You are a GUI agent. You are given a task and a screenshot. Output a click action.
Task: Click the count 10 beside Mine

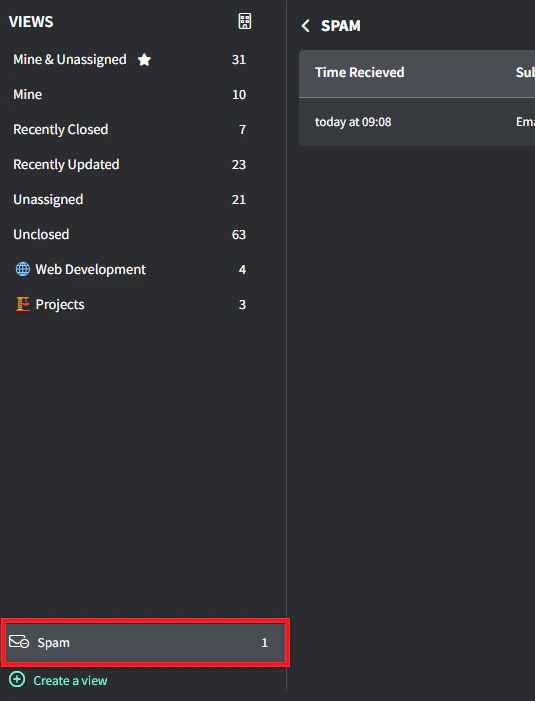tap(239, 94)
